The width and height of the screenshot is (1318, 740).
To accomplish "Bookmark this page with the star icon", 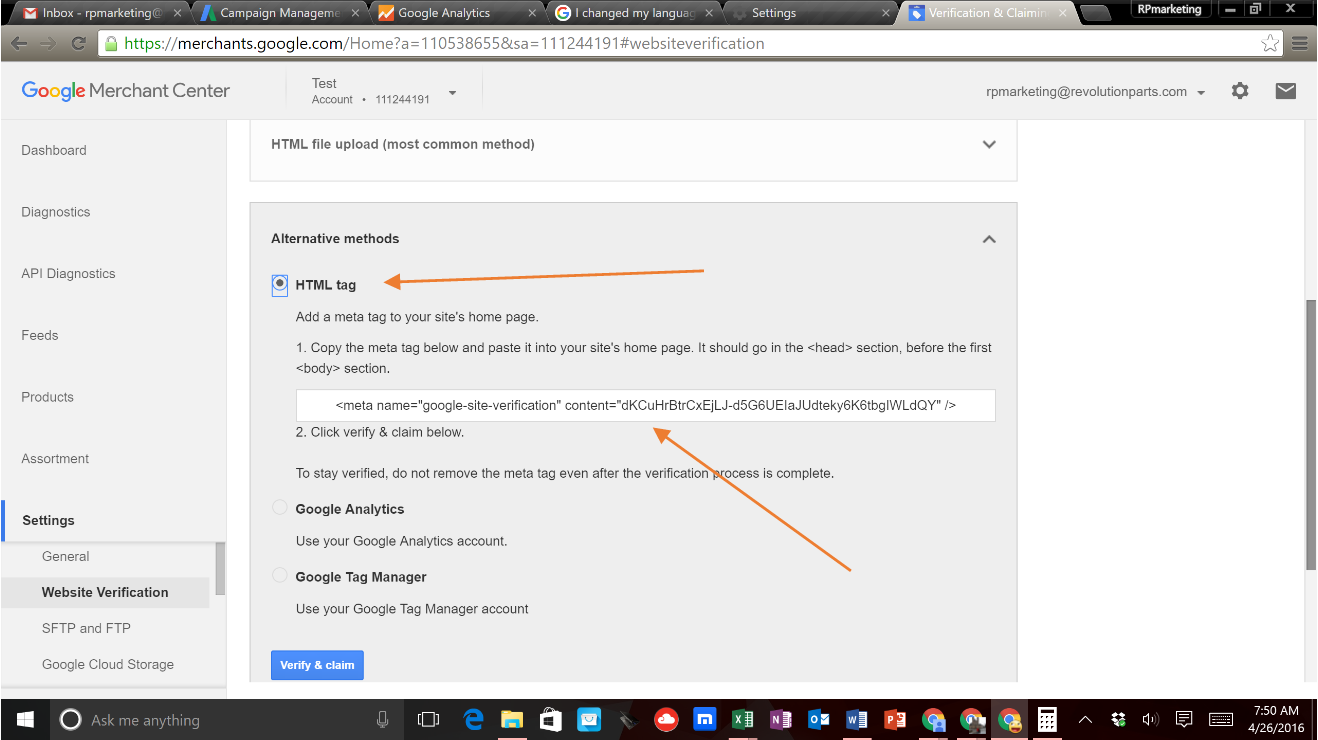I will (x=1270, y=43).
